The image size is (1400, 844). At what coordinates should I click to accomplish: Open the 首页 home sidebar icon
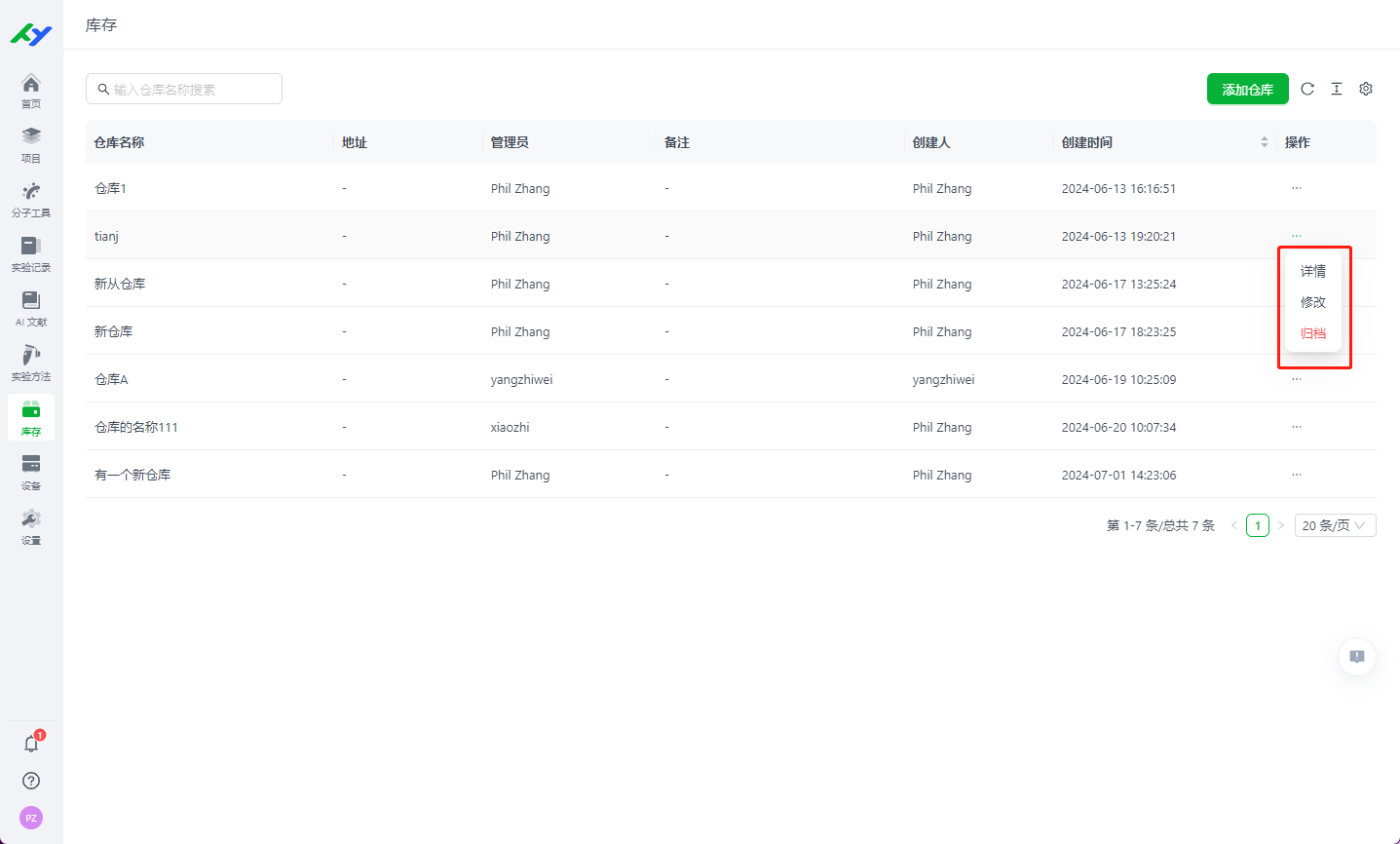coord(31,90)
